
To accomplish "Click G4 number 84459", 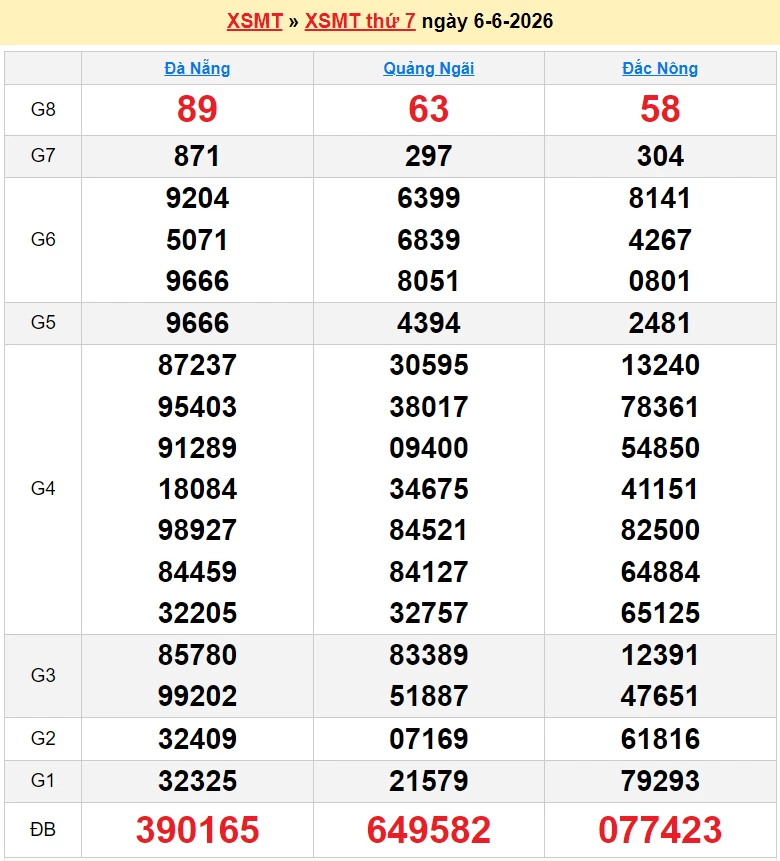I will [197, 572].
